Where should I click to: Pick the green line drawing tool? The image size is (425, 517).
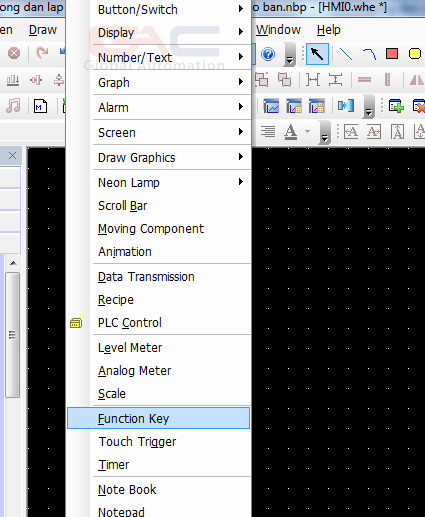click(x=346, y=54)
